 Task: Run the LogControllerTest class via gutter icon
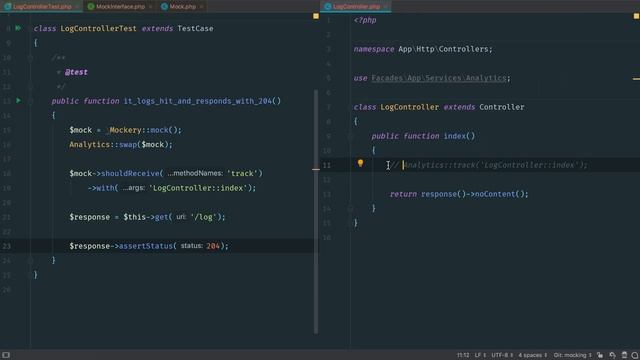pyautogui.click(x=18, y=28)
